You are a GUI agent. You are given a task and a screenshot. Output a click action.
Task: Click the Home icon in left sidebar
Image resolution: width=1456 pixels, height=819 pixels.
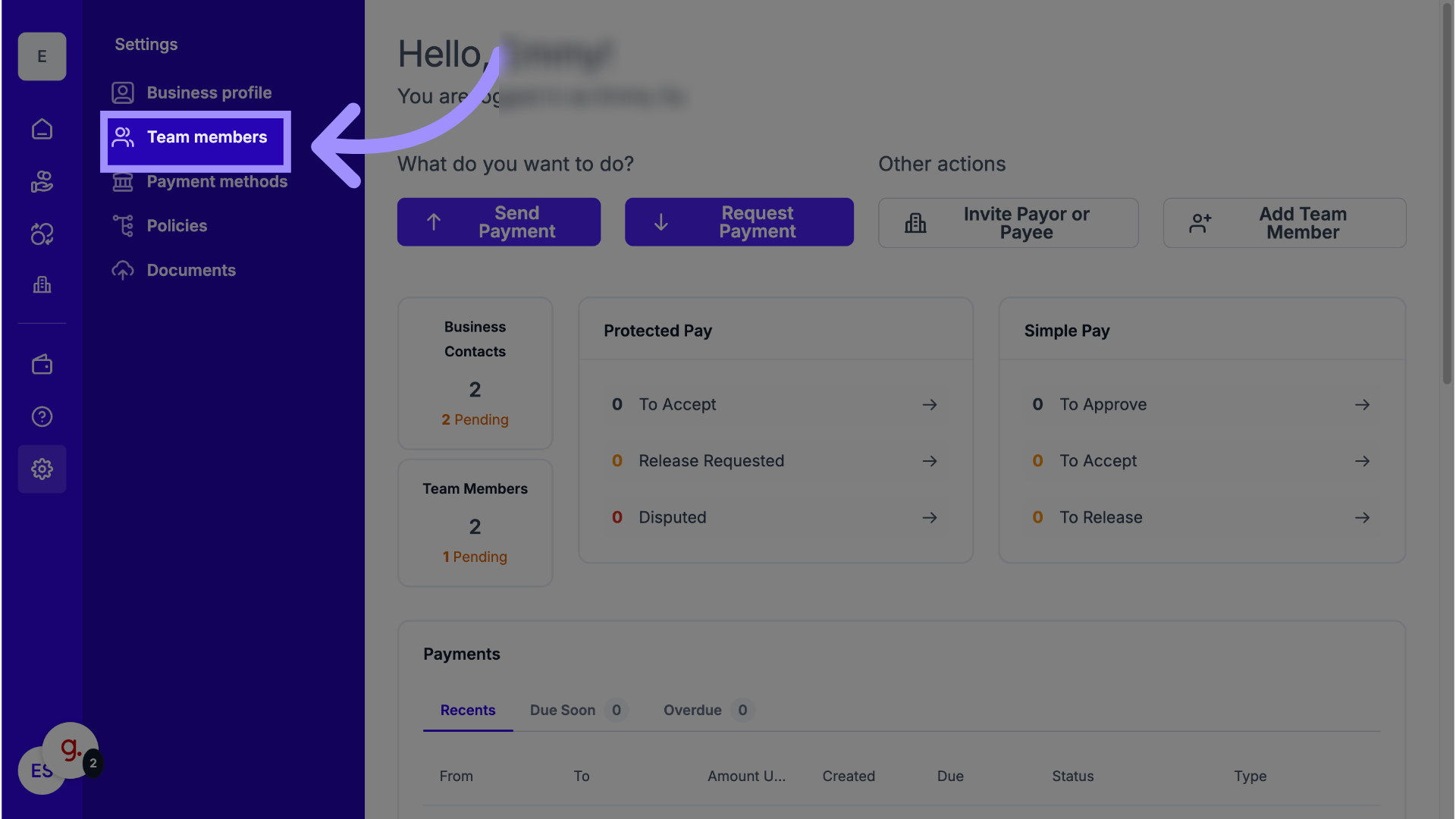pyautogui.click(x=42, y=130)
